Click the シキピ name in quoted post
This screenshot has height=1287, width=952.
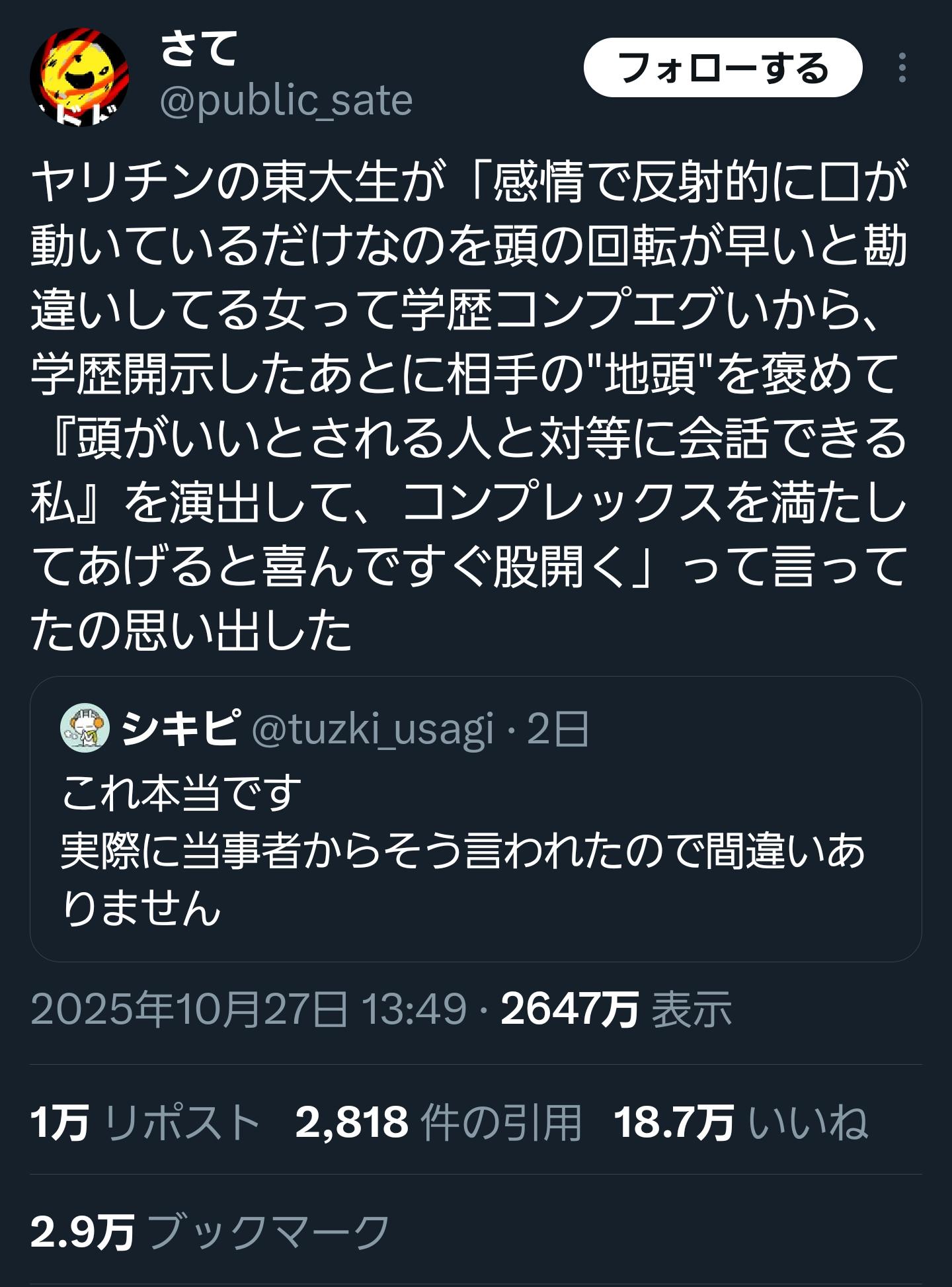tap(180, 727)
